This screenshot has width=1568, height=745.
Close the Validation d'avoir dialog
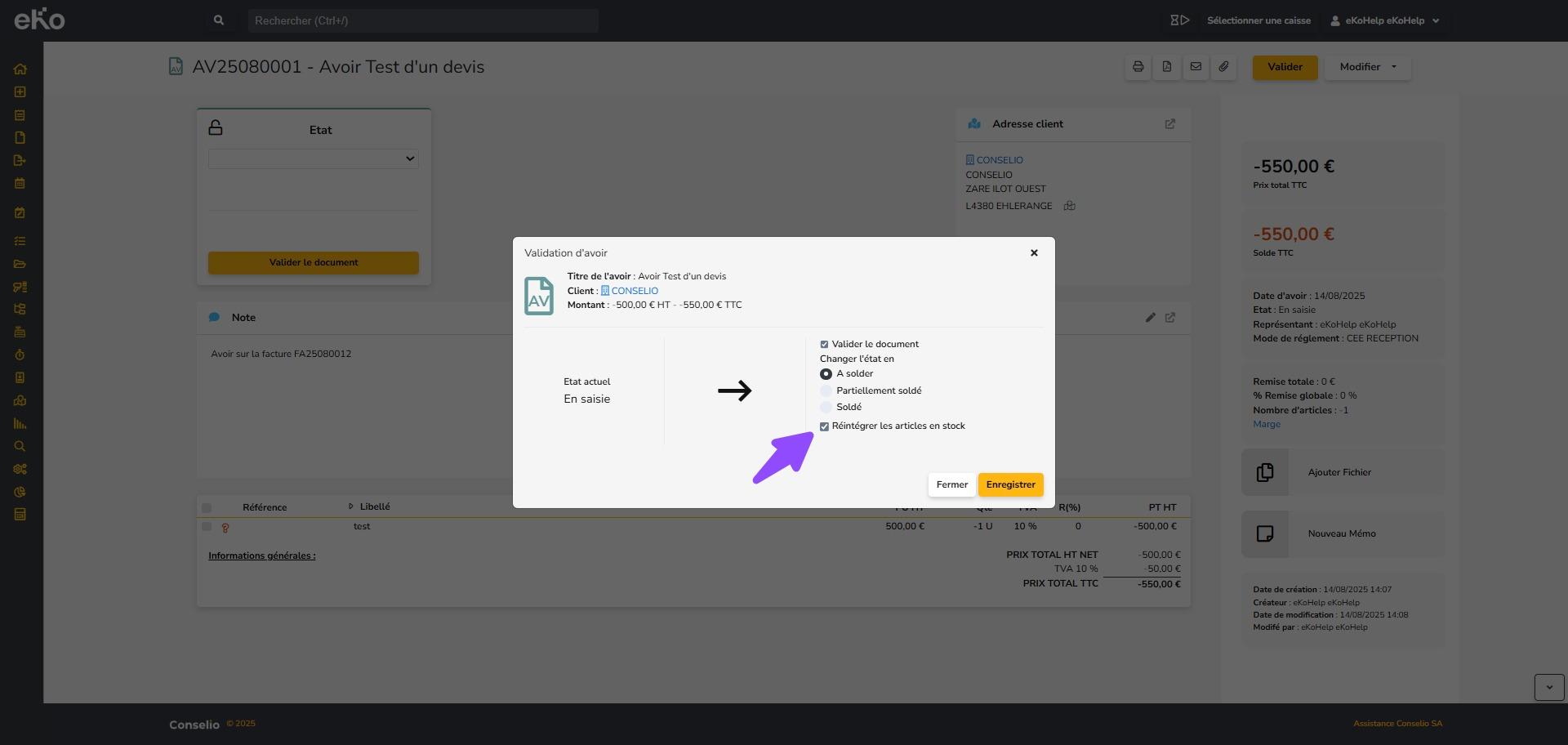(1034, 253)
